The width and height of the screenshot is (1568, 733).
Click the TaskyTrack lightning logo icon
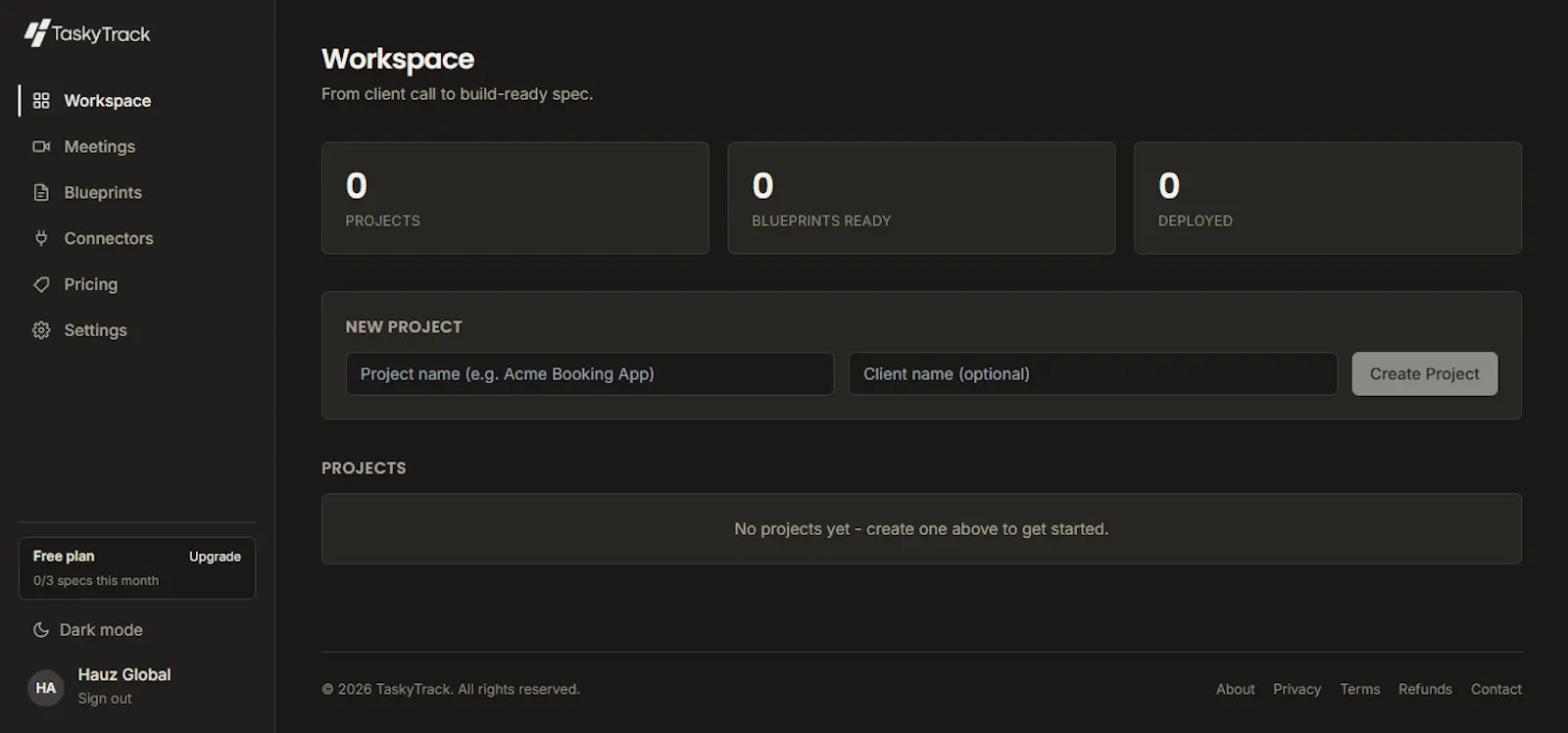36,33
